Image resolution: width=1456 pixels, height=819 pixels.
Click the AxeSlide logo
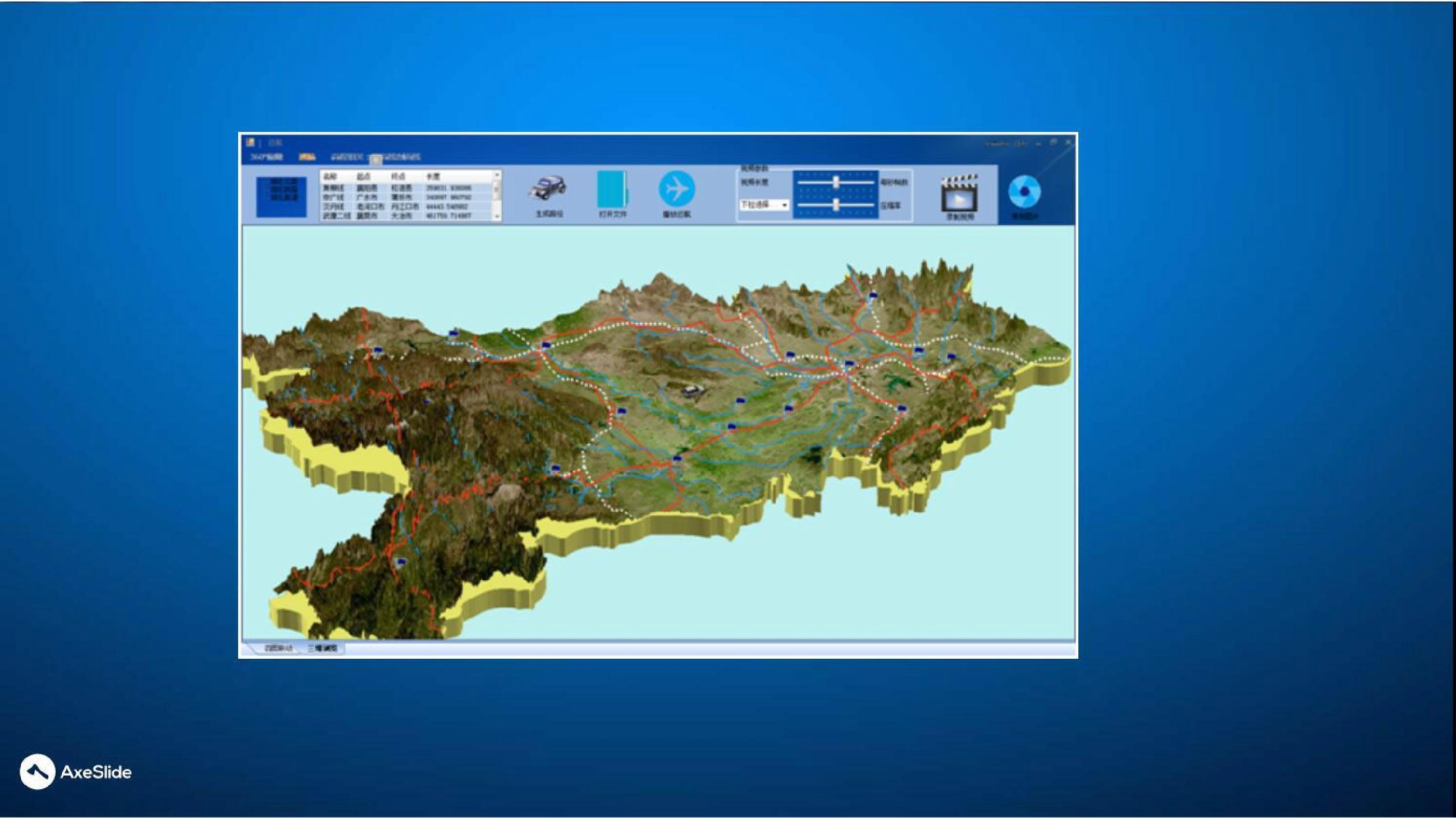[x=76, y=771]
